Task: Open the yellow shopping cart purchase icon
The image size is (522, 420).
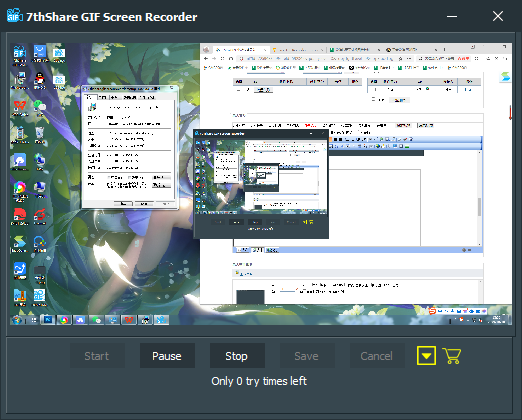Action: (x=452, y=356)
